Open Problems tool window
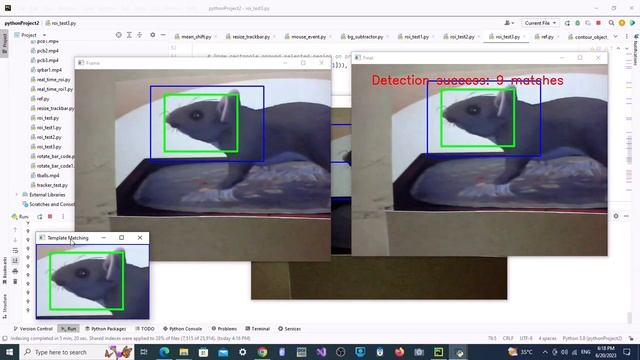This screenshot has height=360, width=640. point(224,329)
